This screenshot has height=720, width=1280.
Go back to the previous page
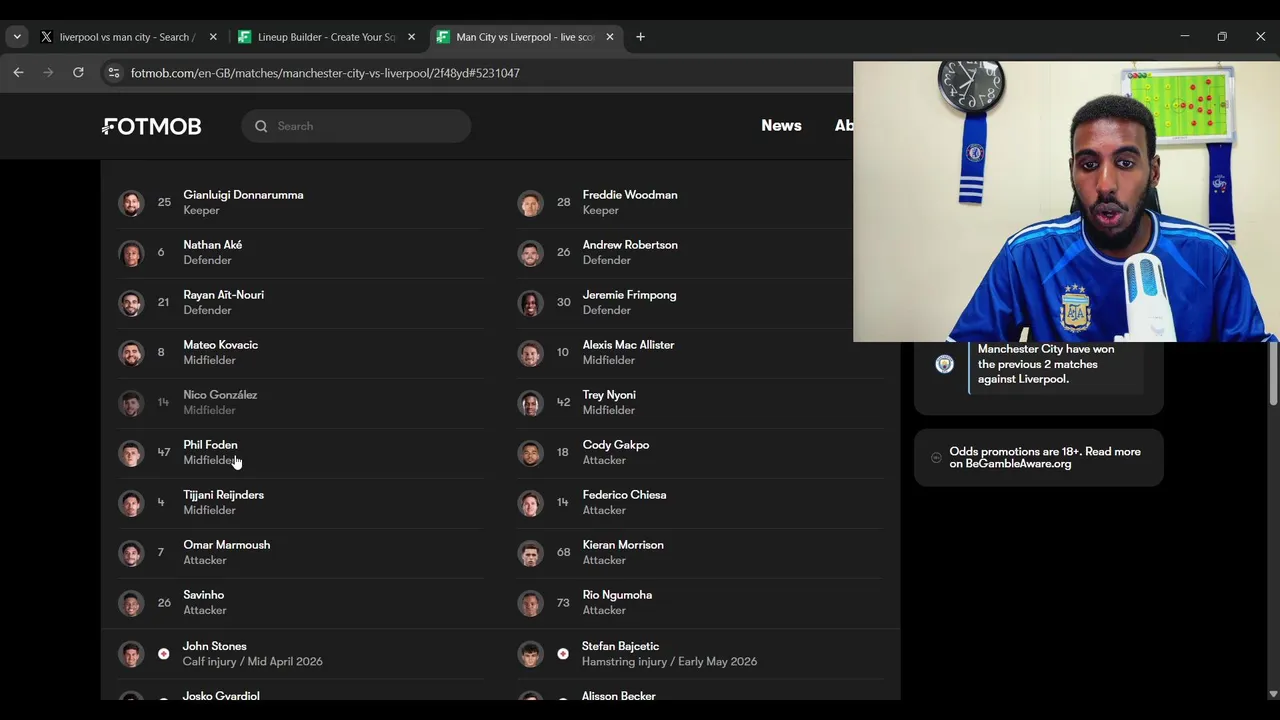pos(18,73)
